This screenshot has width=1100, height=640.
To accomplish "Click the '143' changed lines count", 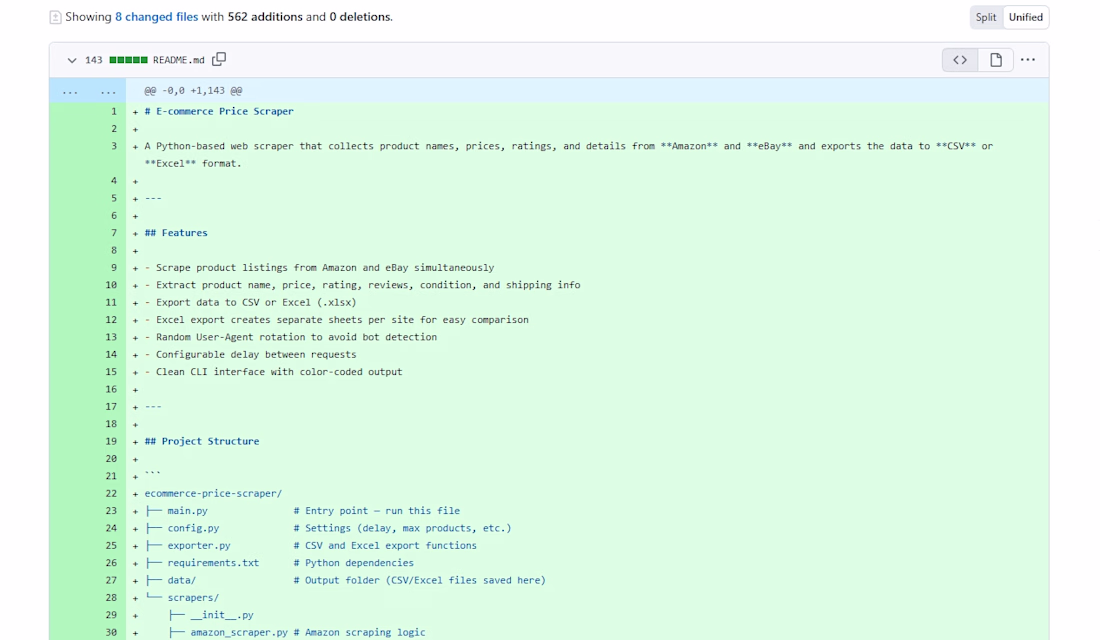I will pos(93,60).
